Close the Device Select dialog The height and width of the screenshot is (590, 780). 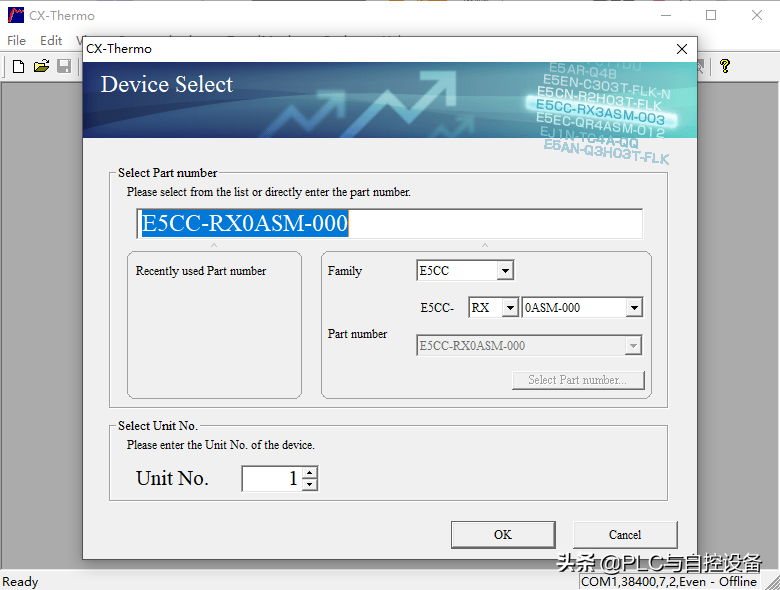pos(682,48)
